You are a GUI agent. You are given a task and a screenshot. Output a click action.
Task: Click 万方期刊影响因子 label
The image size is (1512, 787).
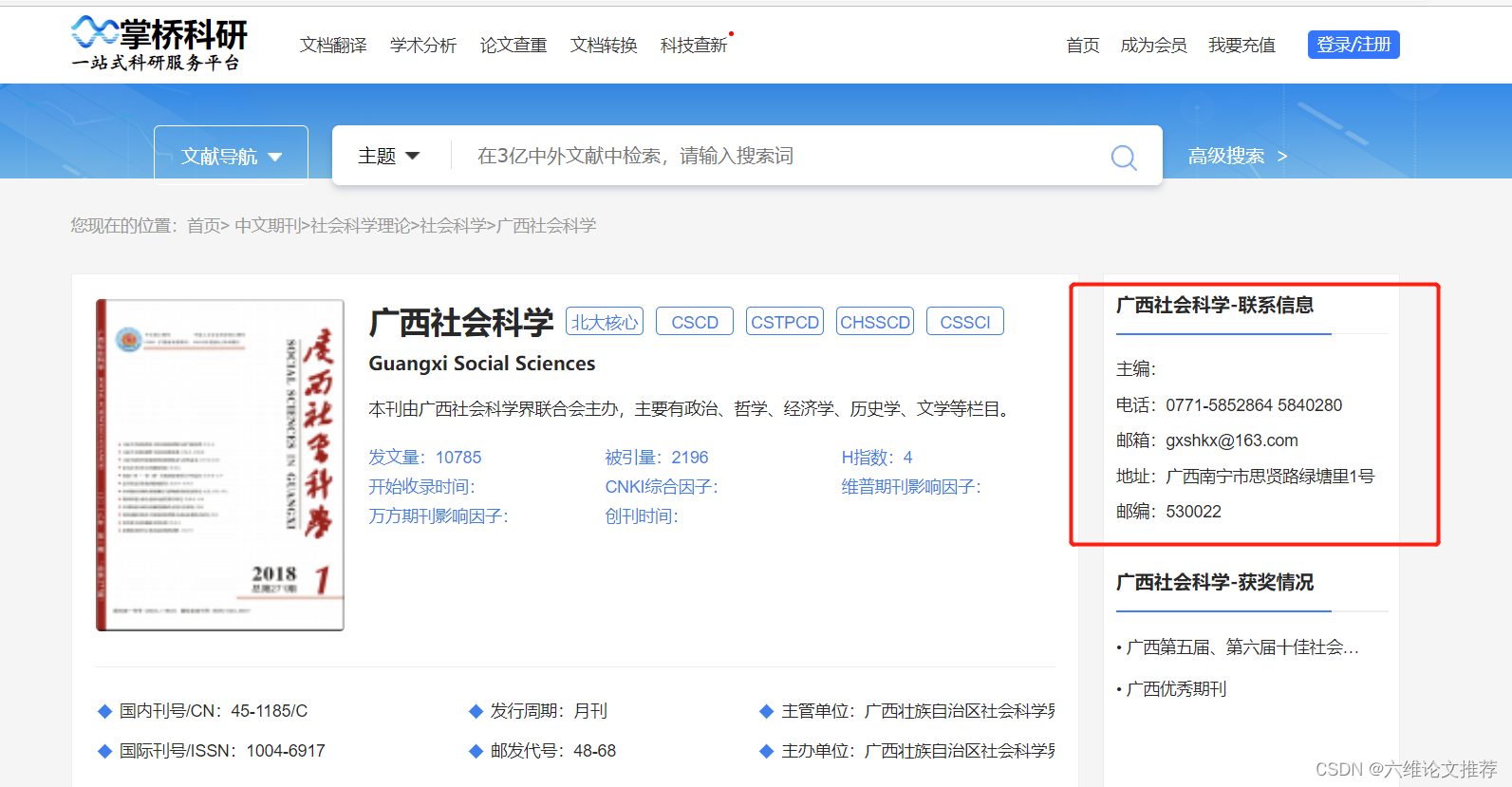(x=439, y=516)
